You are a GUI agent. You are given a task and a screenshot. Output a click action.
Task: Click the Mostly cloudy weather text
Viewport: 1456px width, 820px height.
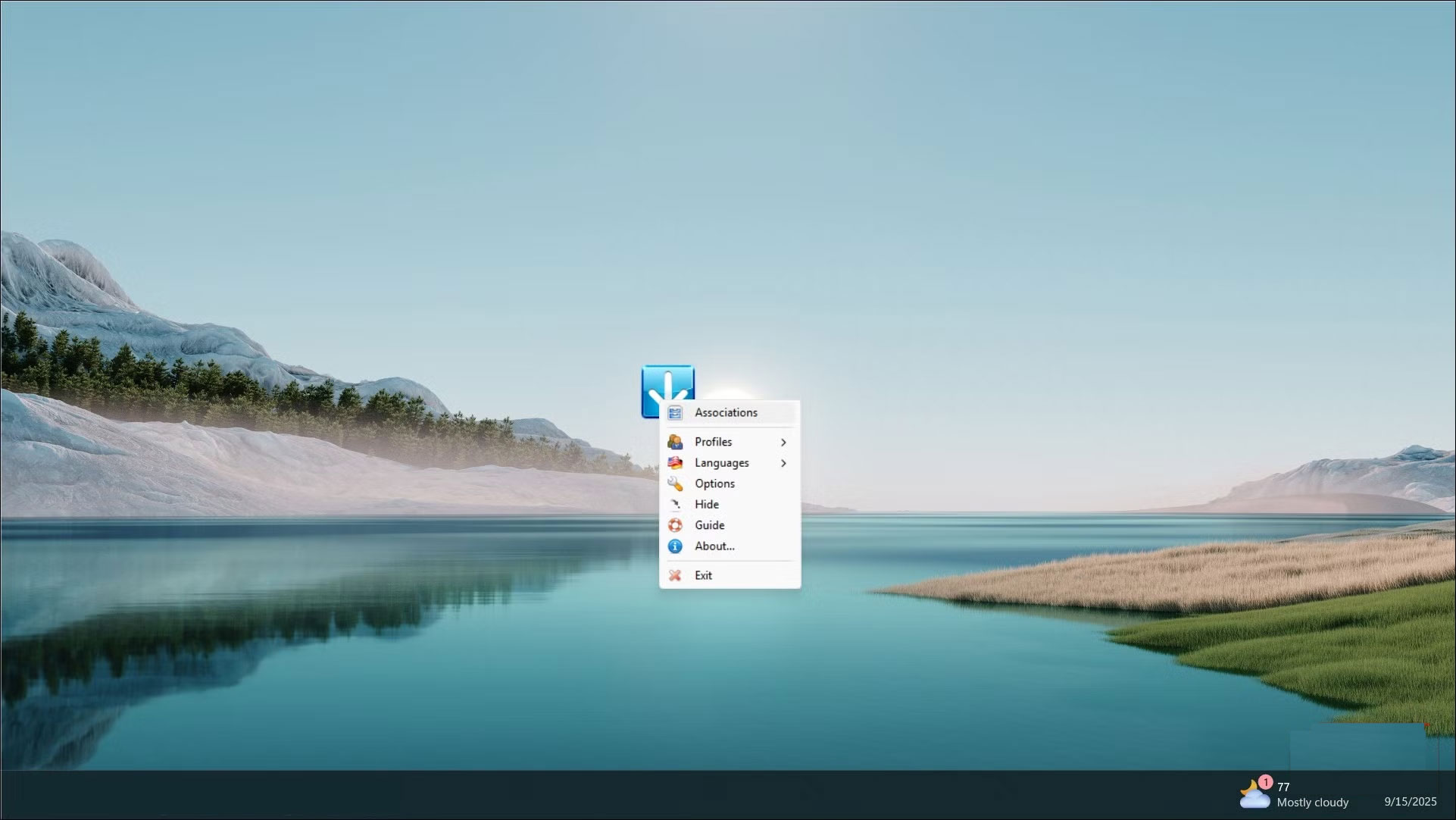1312,803
